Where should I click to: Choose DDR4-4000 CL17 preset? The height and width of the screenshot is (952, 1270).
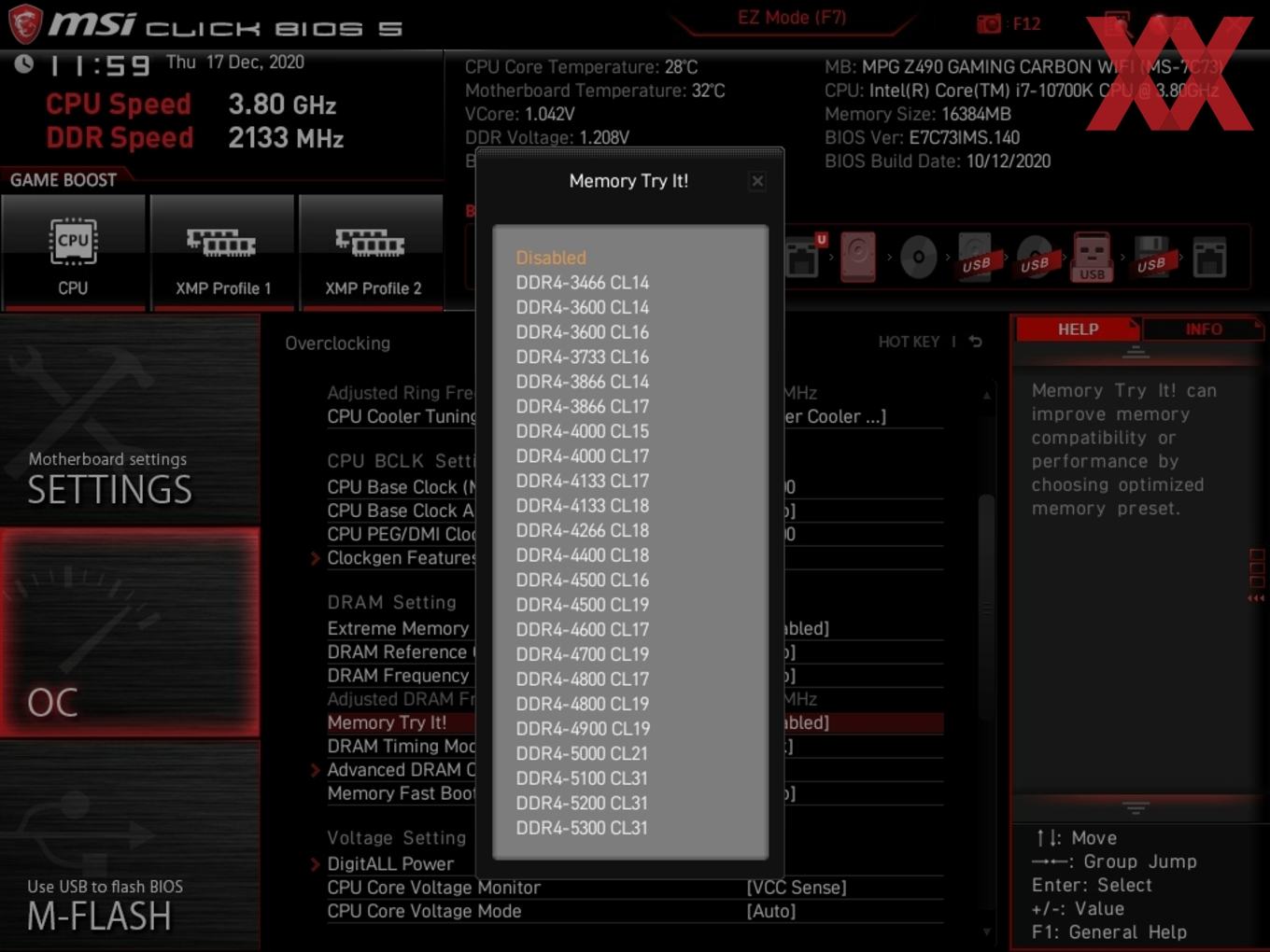tap(583, 455)
